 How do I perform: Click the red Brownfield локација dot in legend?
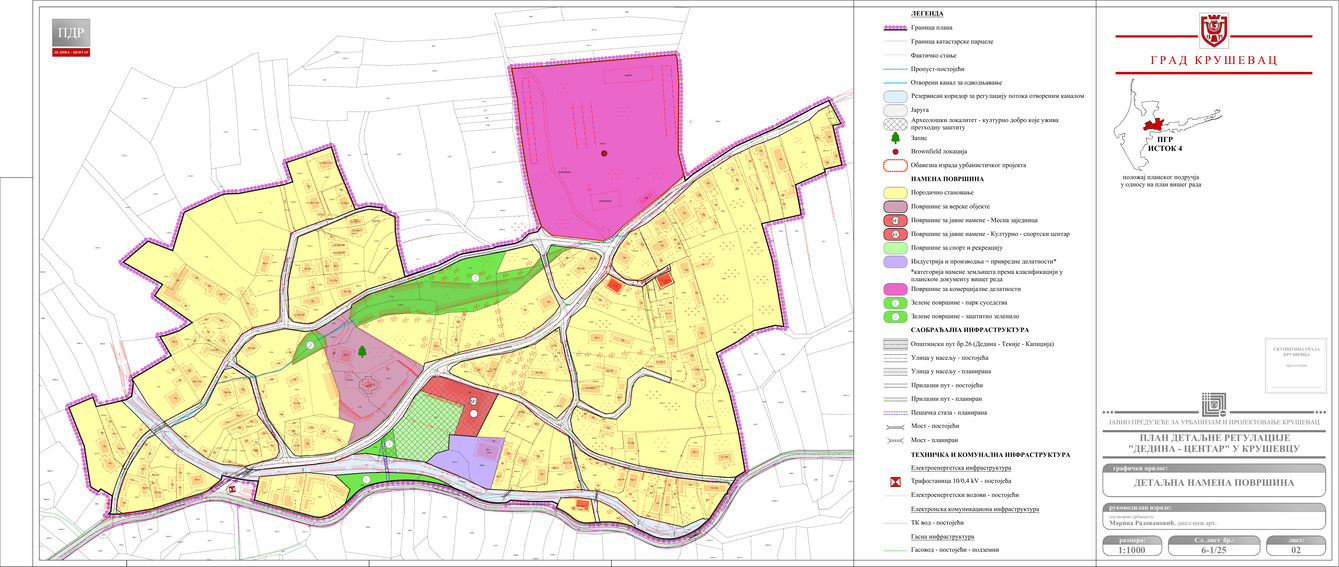click(895, 151)
